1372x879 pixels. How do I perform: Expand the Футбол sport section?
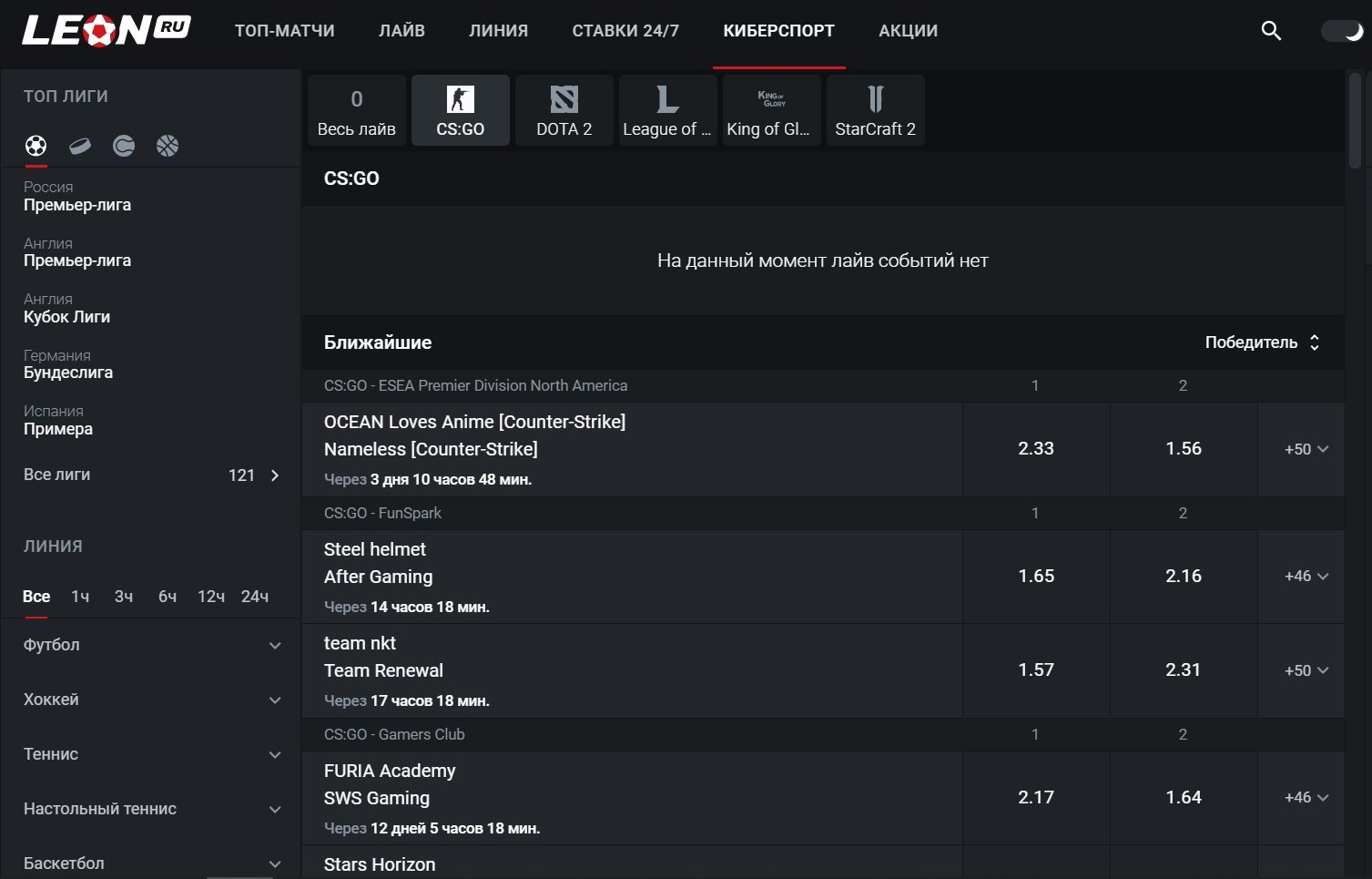[150, 645]
